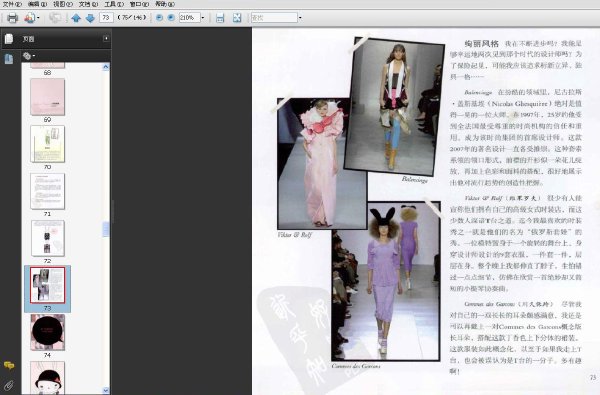Zoom in using the plus button

tap(171, 18)
